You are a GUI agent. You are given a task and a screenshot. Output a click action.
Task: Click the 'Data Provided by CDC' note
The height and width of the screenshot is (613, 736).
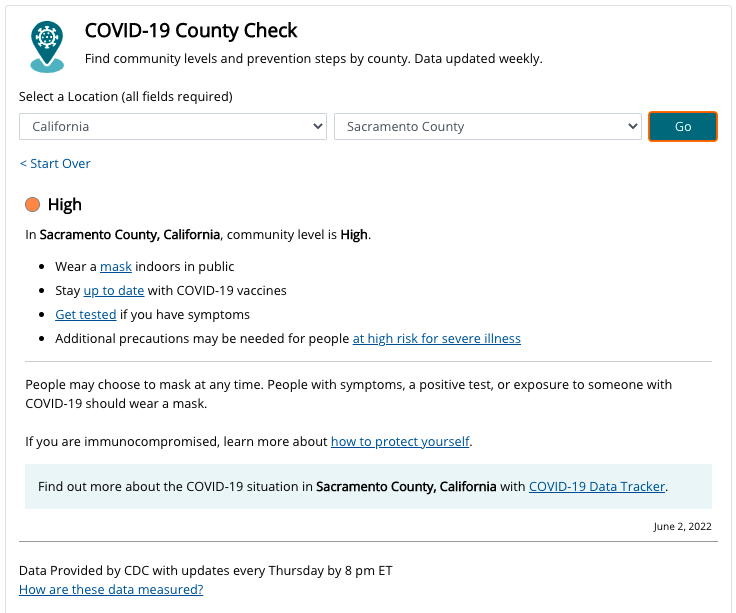(205, 571)
